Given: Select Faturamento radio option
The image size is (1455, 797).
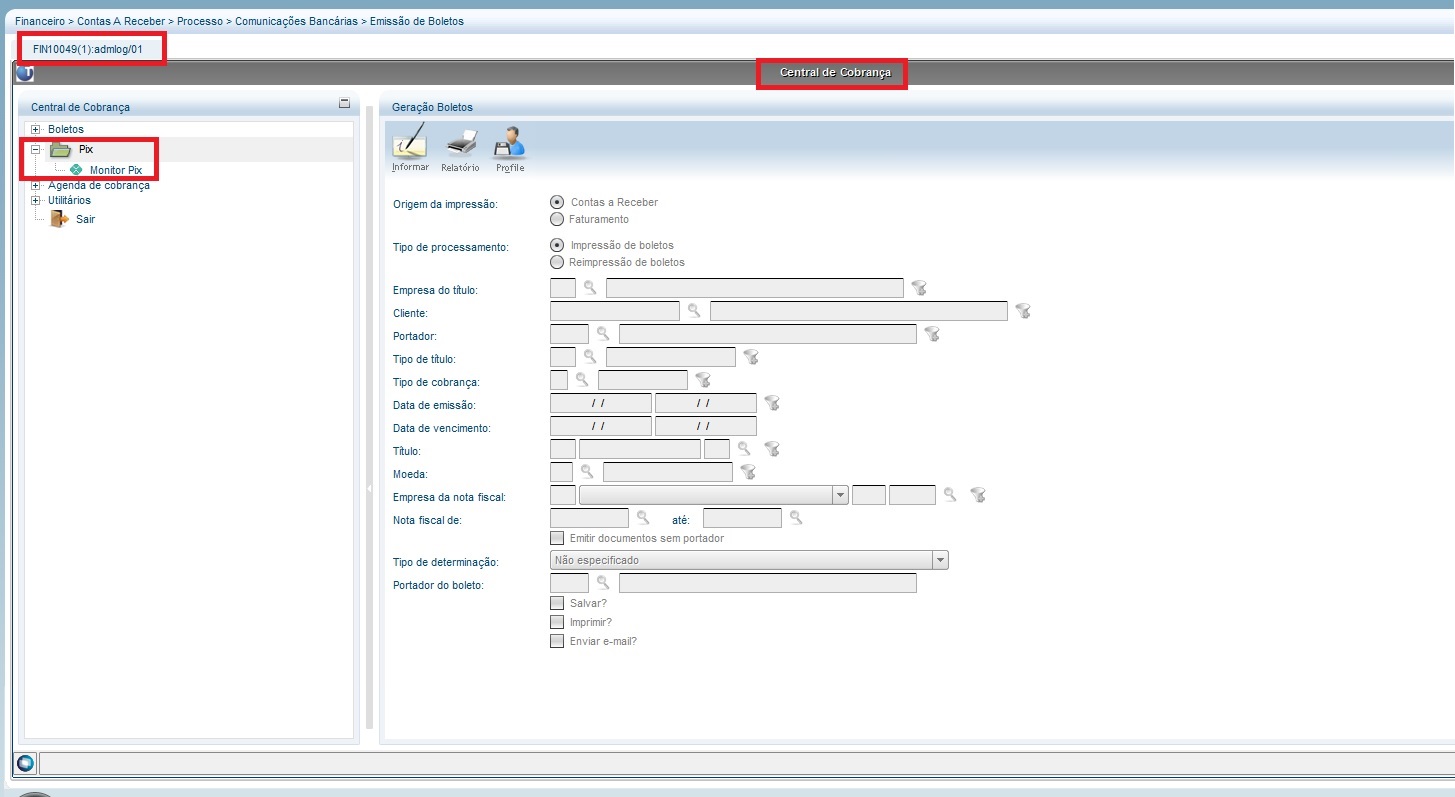Looking at the screenshot, I should point(557,219).
